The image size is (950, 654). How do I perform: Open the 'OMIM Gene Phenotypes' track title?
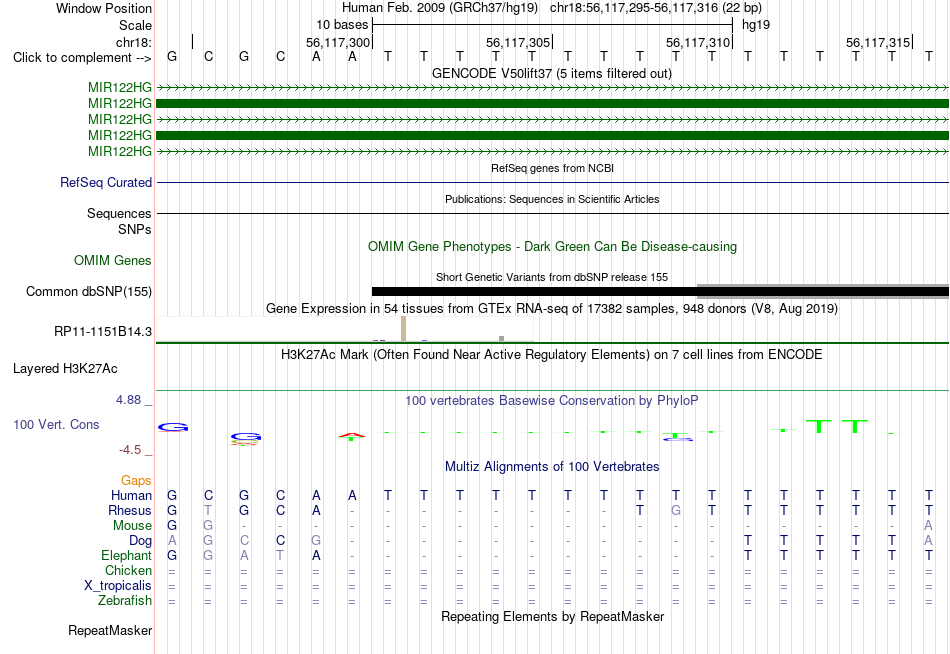point(552,247)
